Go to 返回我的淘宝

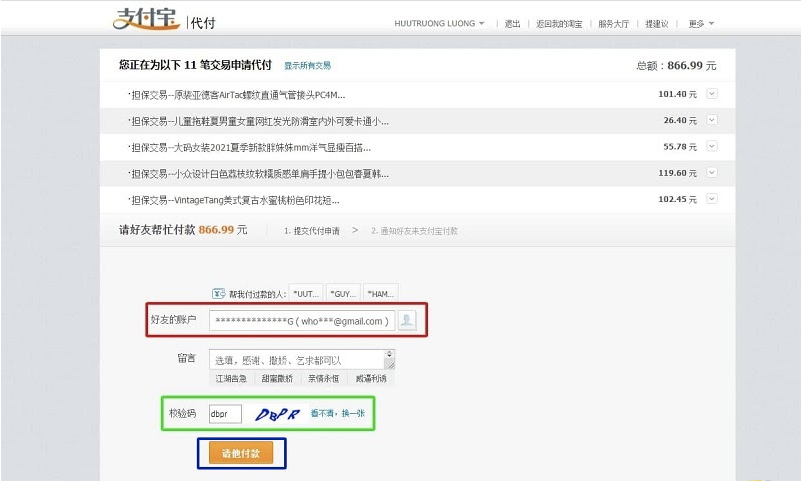click(559, 24)
